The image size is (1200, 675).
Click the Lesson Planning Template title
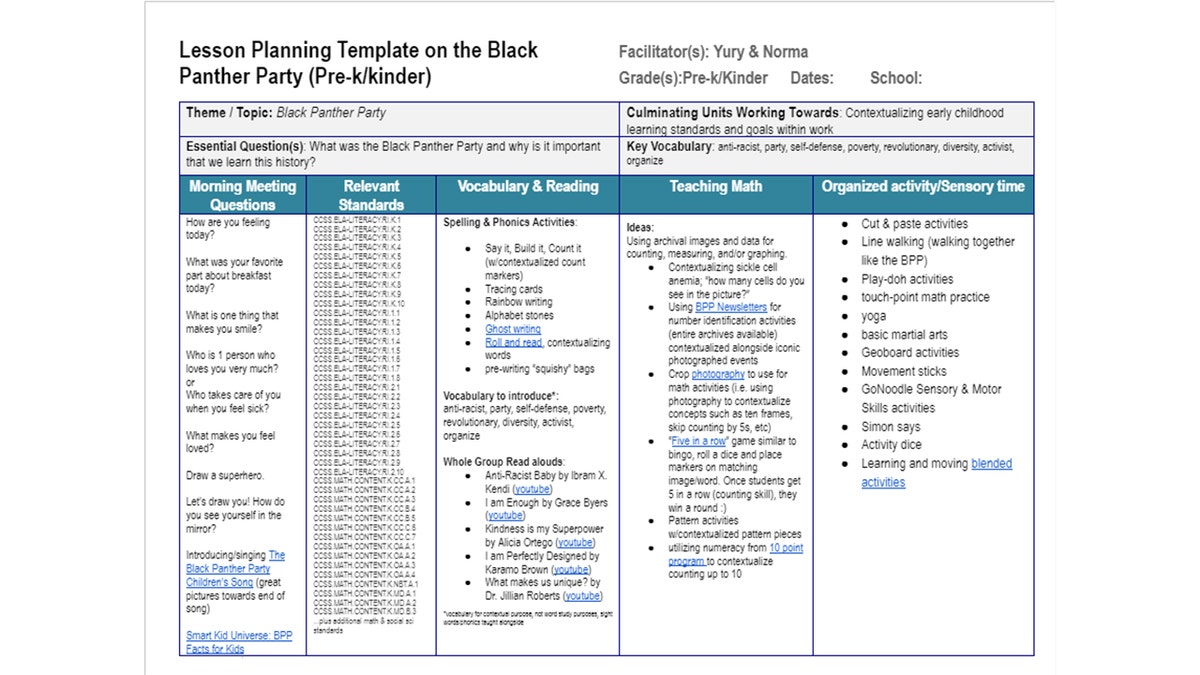pos(358,63)
